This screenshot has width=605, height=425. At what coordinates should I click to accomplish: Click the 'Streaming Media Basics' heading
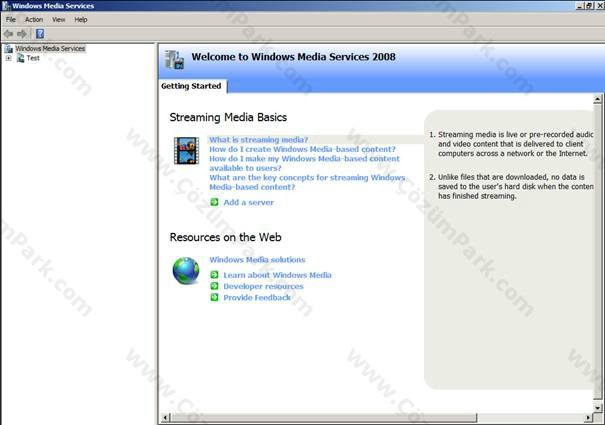click(228, 117)
